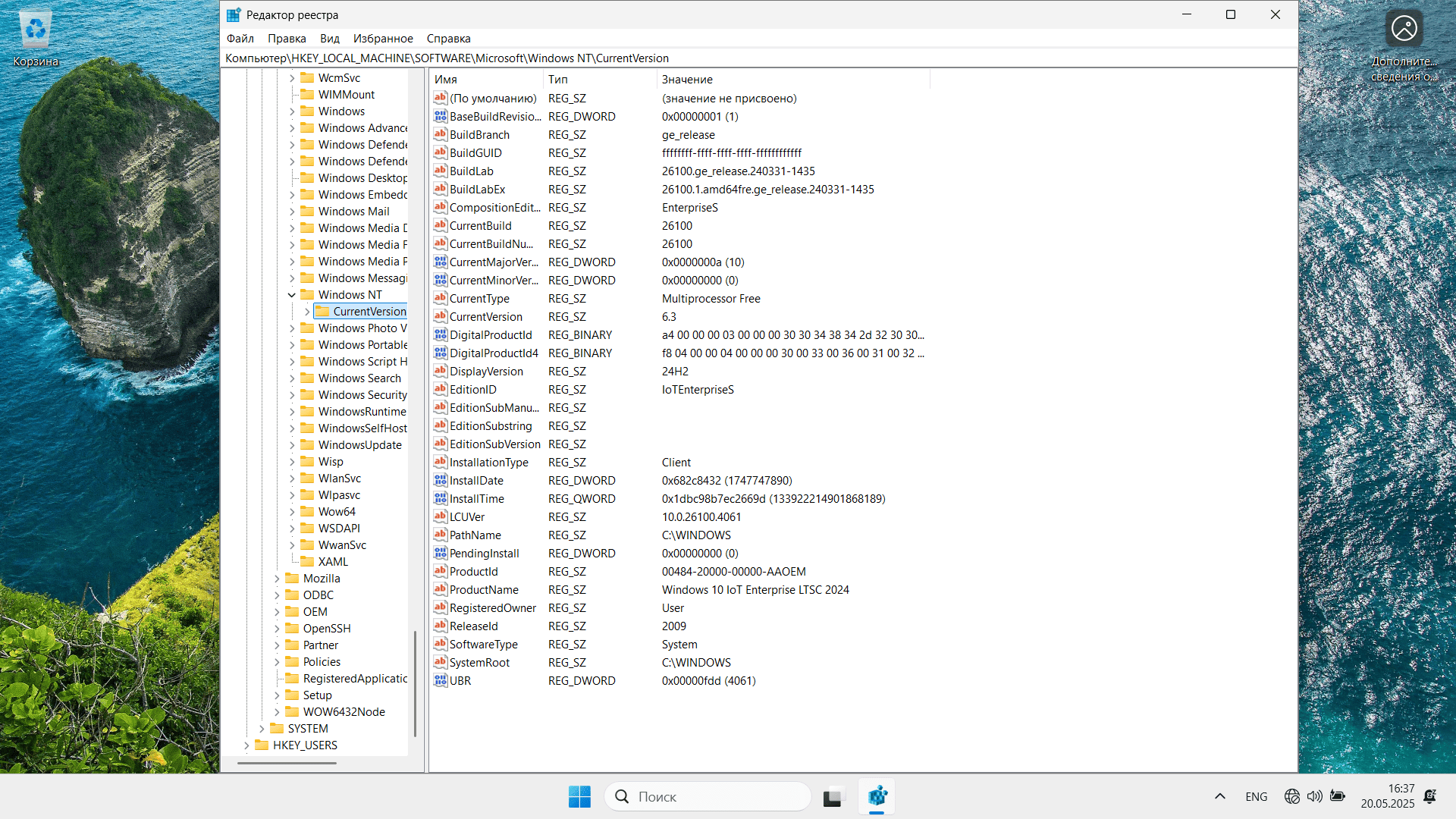The width and height of the screenshot is (1456, 819).
Task: Click the Mozilla folder icon
Action: coord(292,578)
